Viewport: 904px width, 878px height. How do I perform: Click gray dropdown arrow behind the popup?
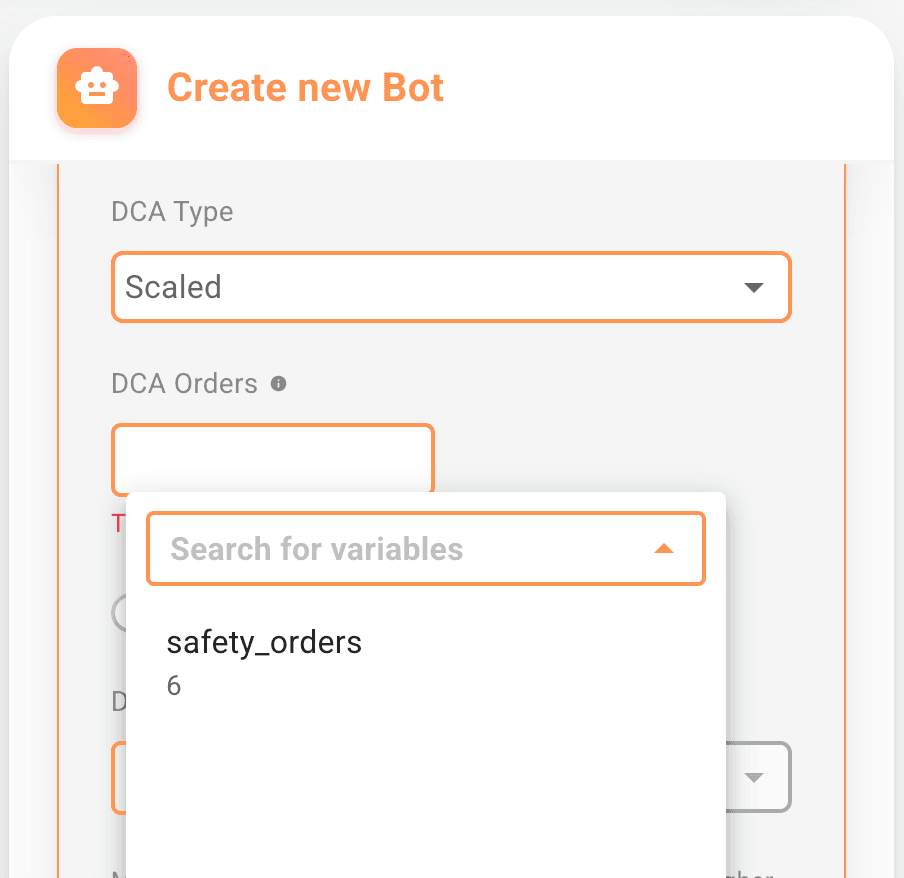(x=754, y=777)
